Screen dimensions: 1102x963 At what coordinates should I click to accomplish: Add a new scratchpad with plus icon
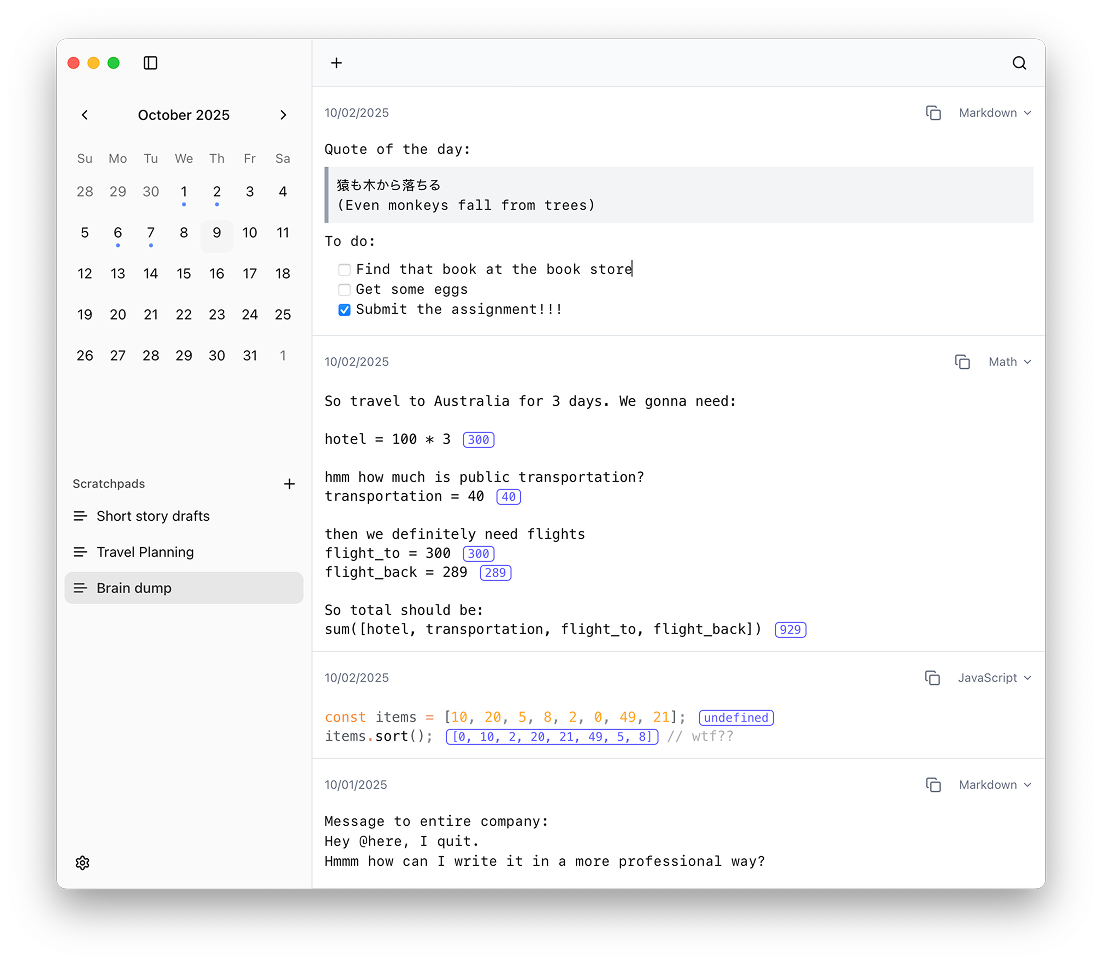[289, 484]
